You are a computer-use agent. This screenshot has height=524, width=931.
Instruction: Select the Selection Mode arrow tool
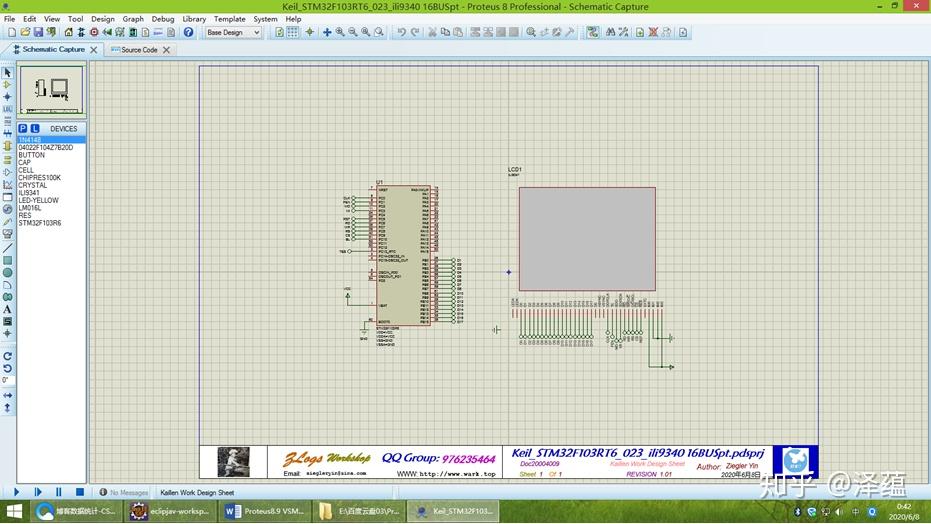(x=7, y=73)
